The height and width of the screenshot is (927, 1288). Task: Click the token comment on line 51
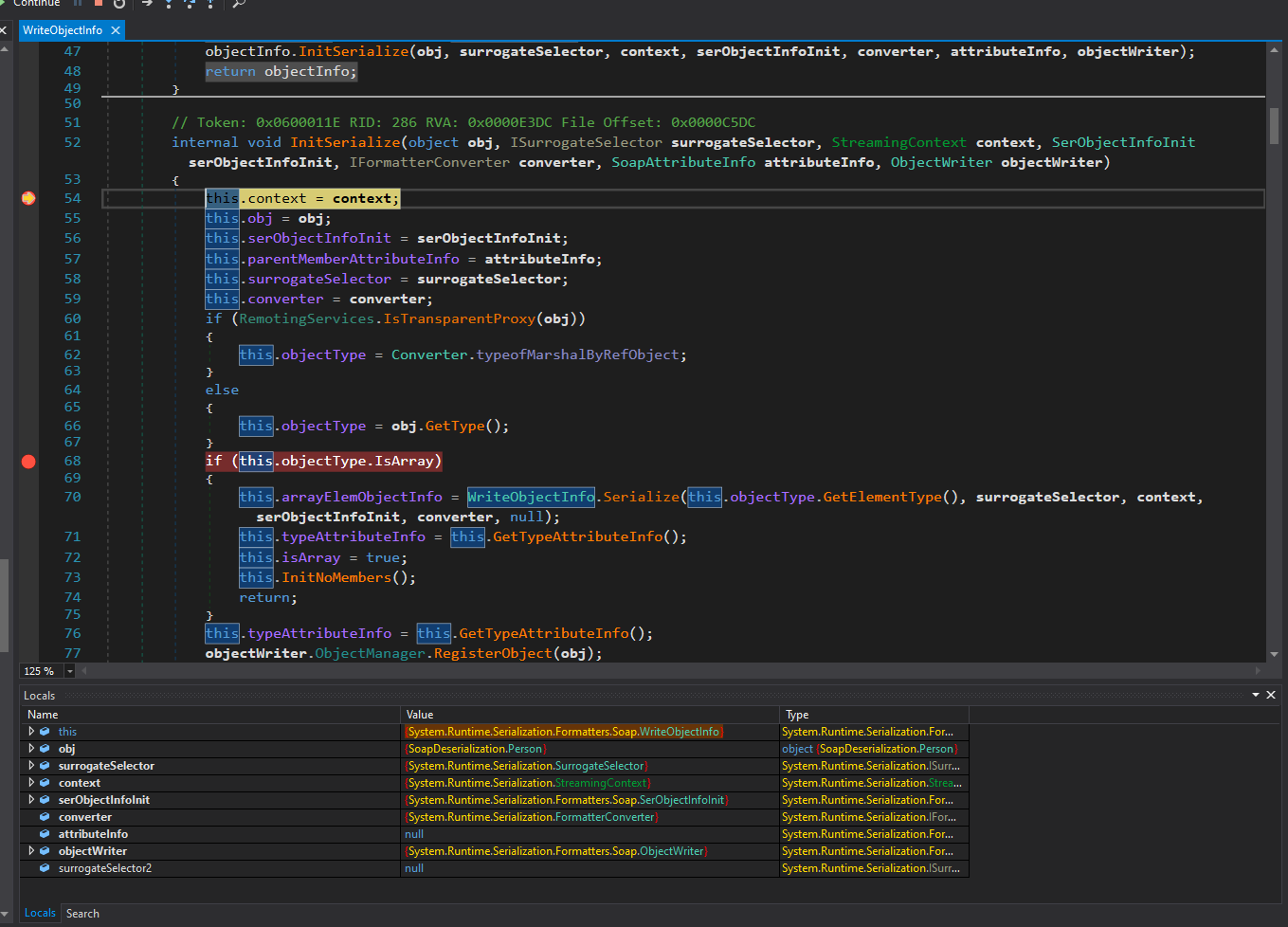pos(463,122)
